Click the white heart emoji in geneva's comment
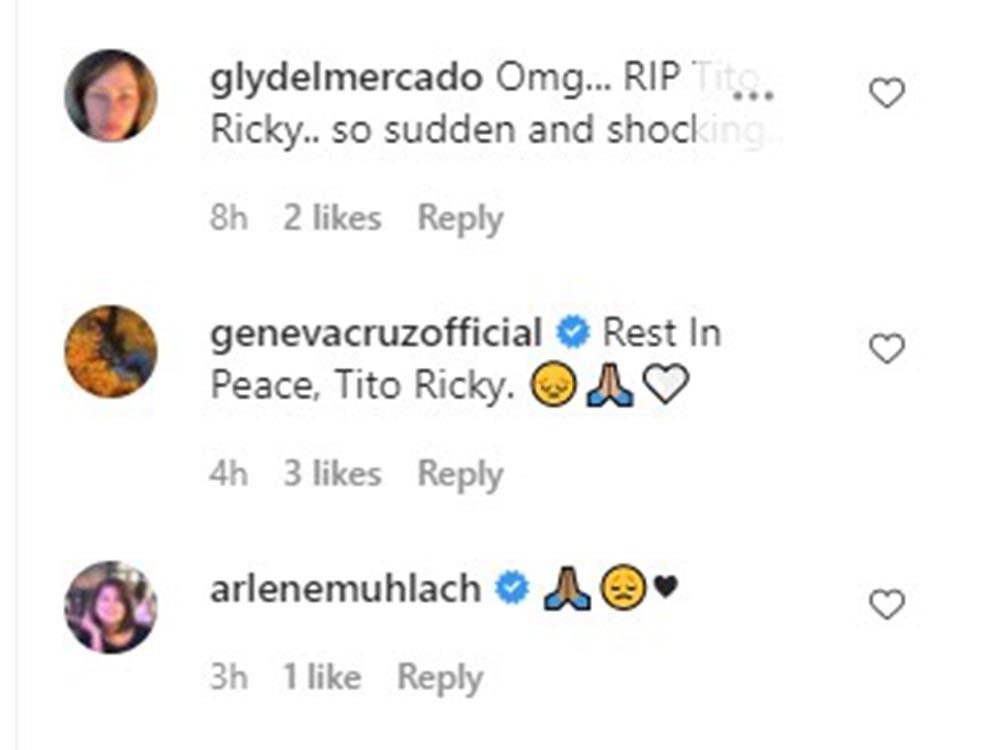This screenshot has height=750, width=1000. pyautogui.click(x=666, y=383)
